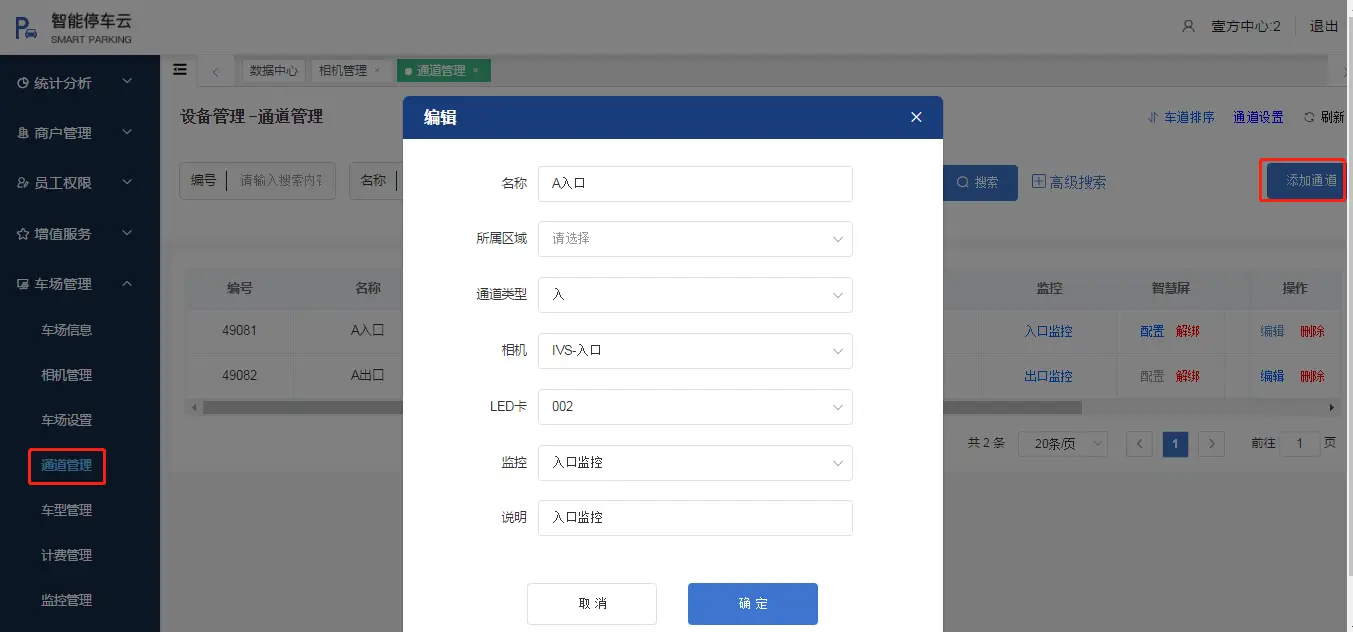This screenshot has width=1353, height=632.
Task: Switch to the 数据中心 tab
Action: [x=274, y=70]
